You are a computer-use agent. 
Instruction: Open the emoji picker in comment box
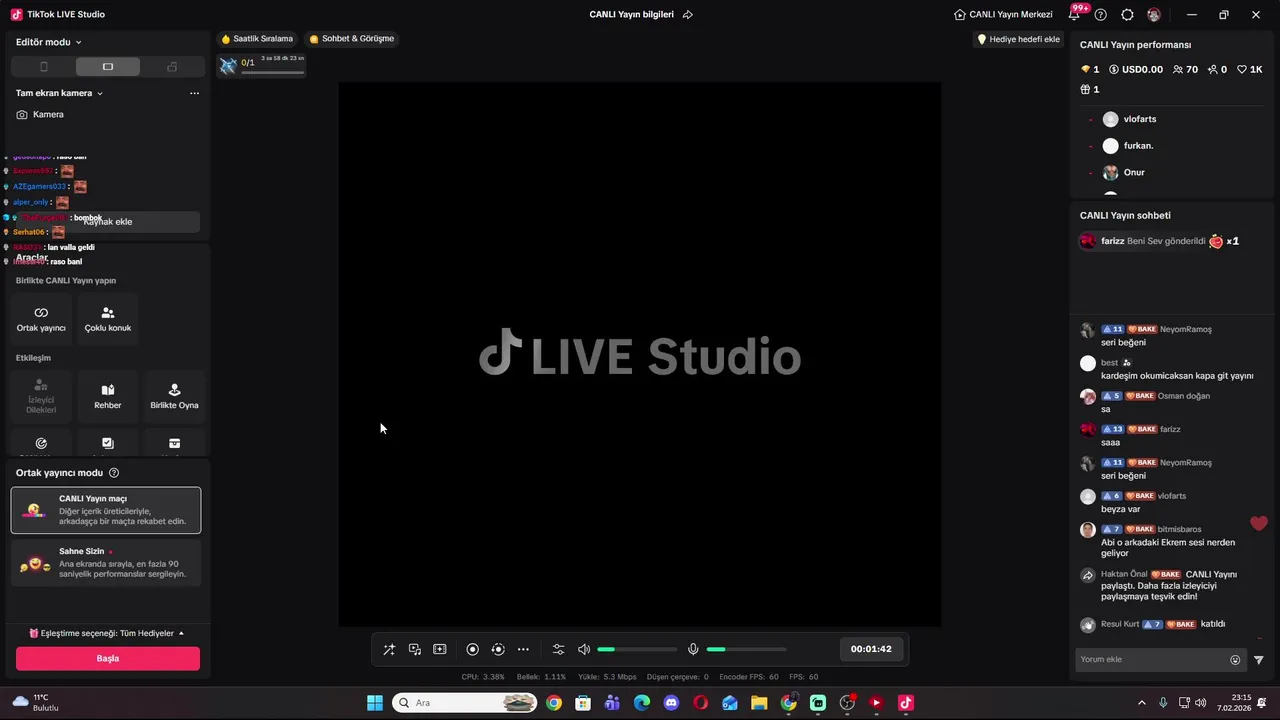(1235, 659)
